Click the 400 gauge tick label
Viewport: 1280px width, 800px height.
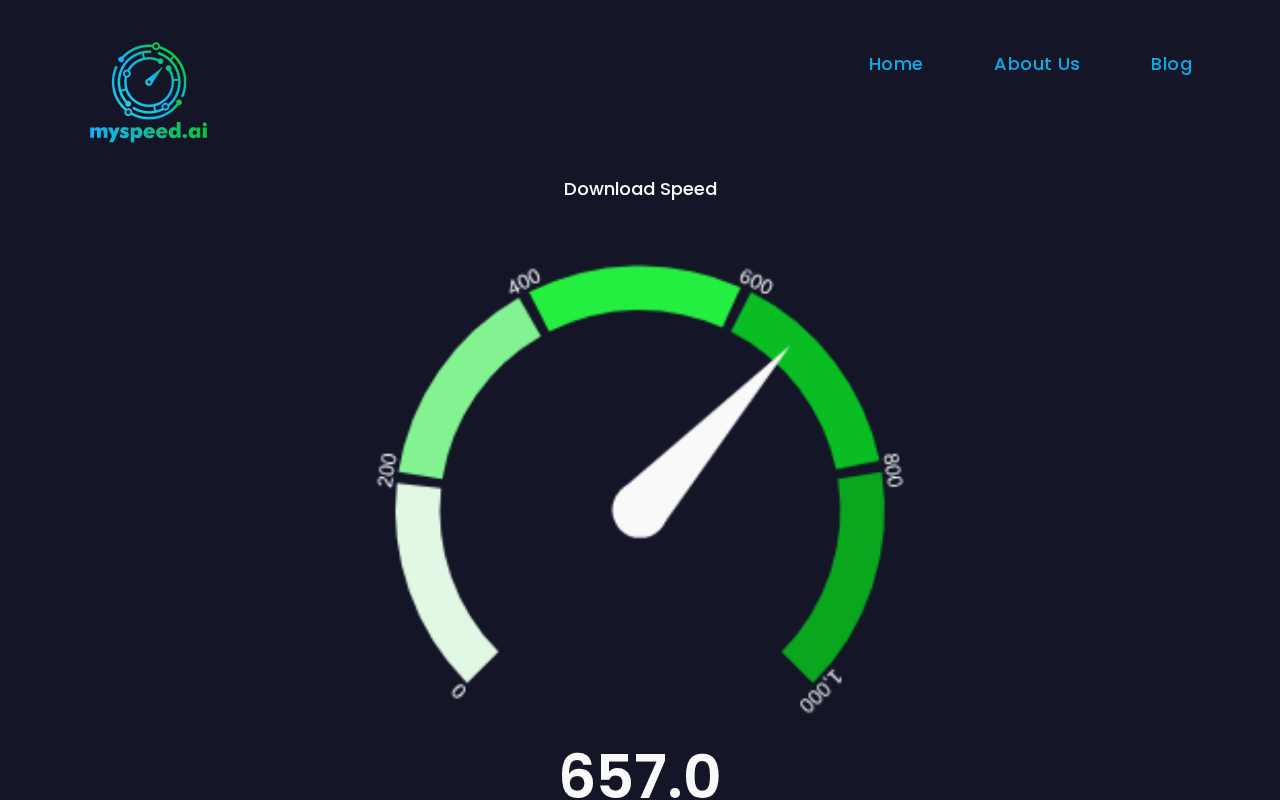524,282
